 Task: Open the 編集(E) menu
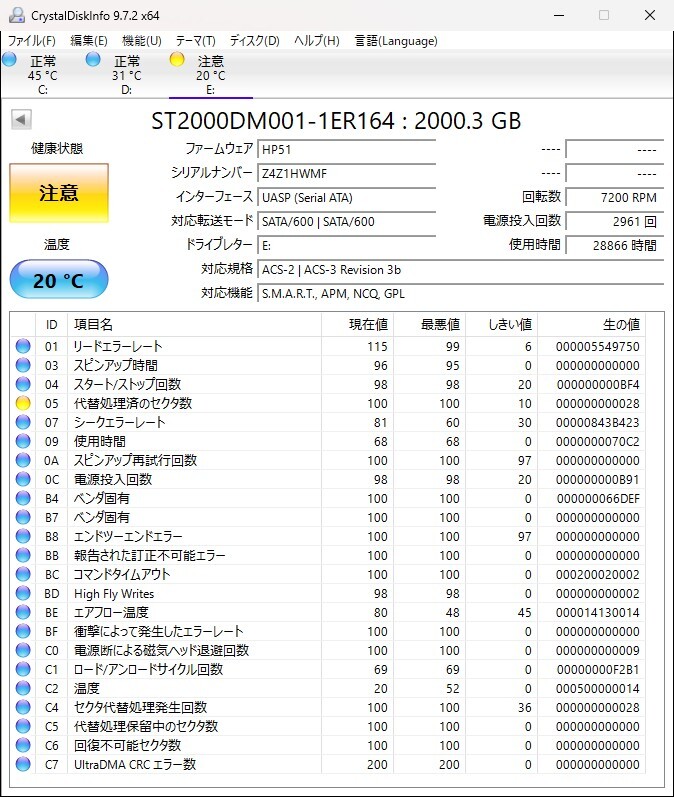click(88, 41)
